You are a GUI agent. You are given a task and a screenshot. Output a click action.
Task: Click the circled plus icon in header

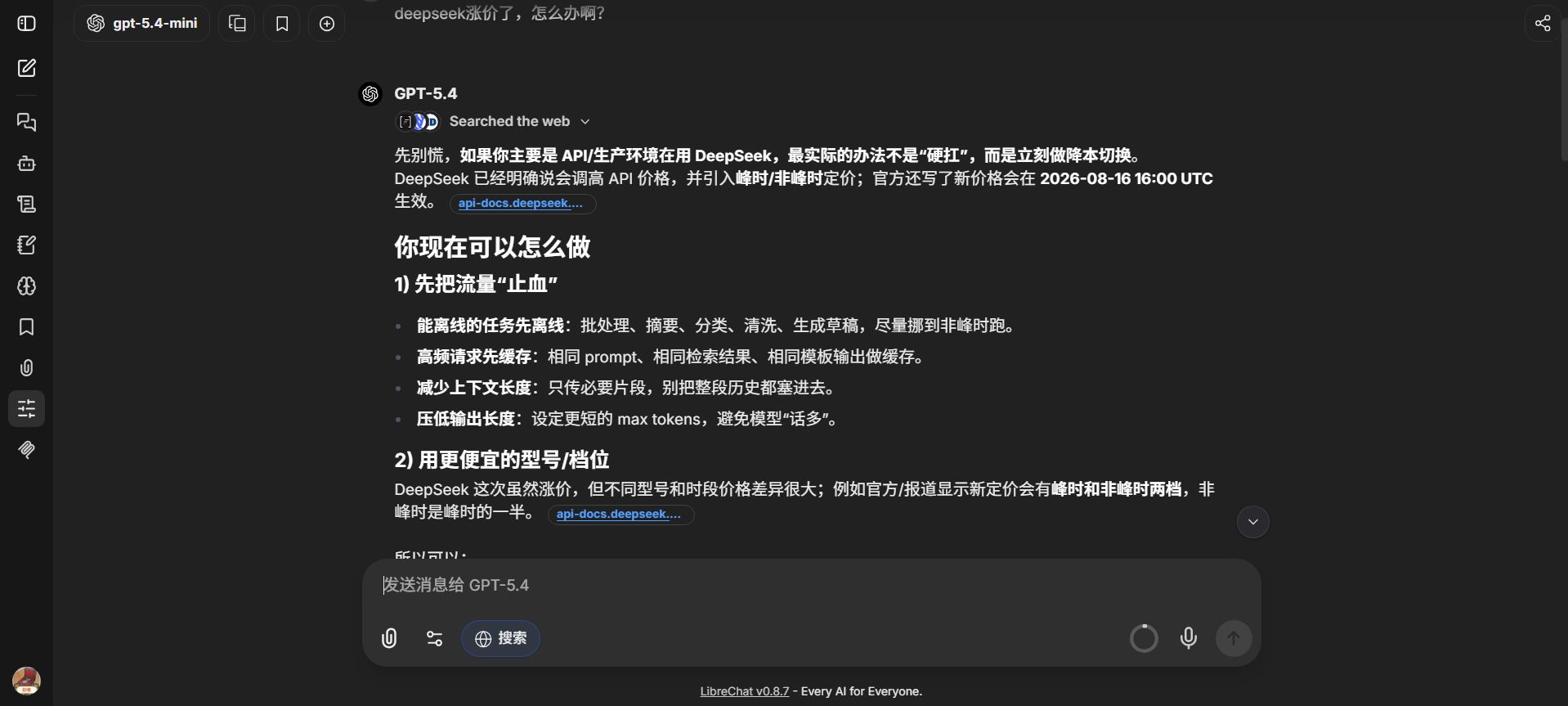point(327,24)
